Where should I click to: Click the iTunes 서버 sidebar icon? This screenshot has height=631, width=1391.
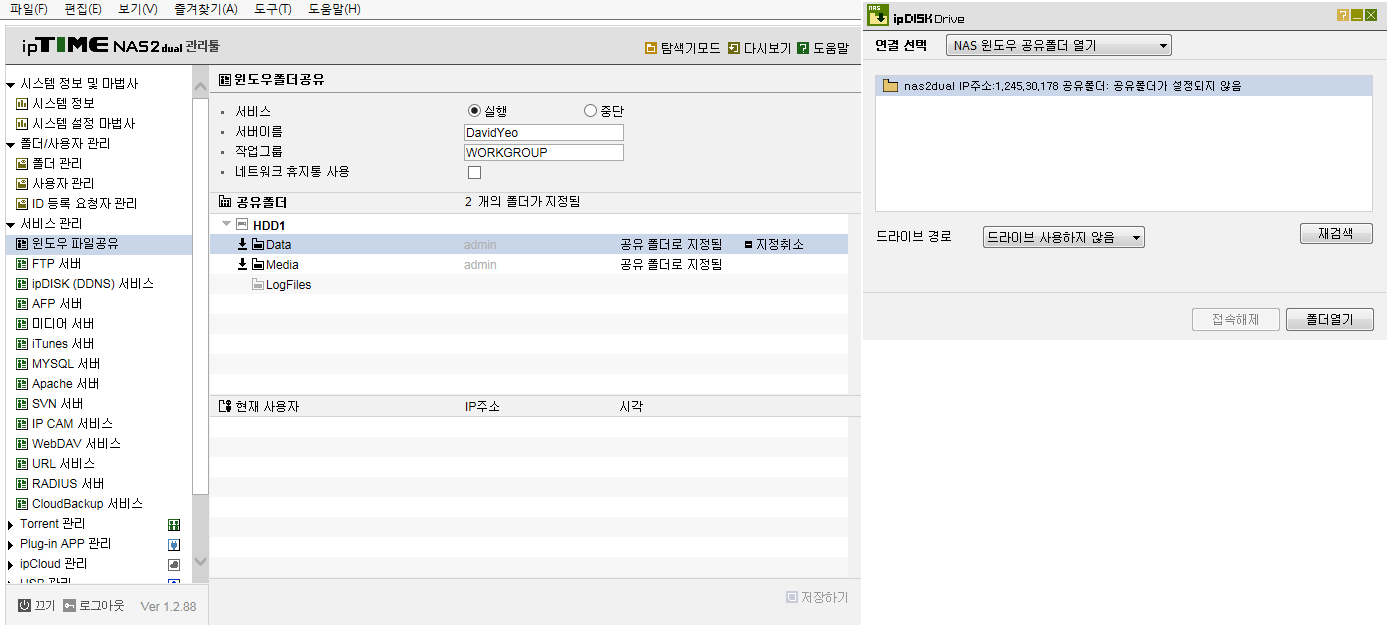pyautogui.click(x=22, y=344)
